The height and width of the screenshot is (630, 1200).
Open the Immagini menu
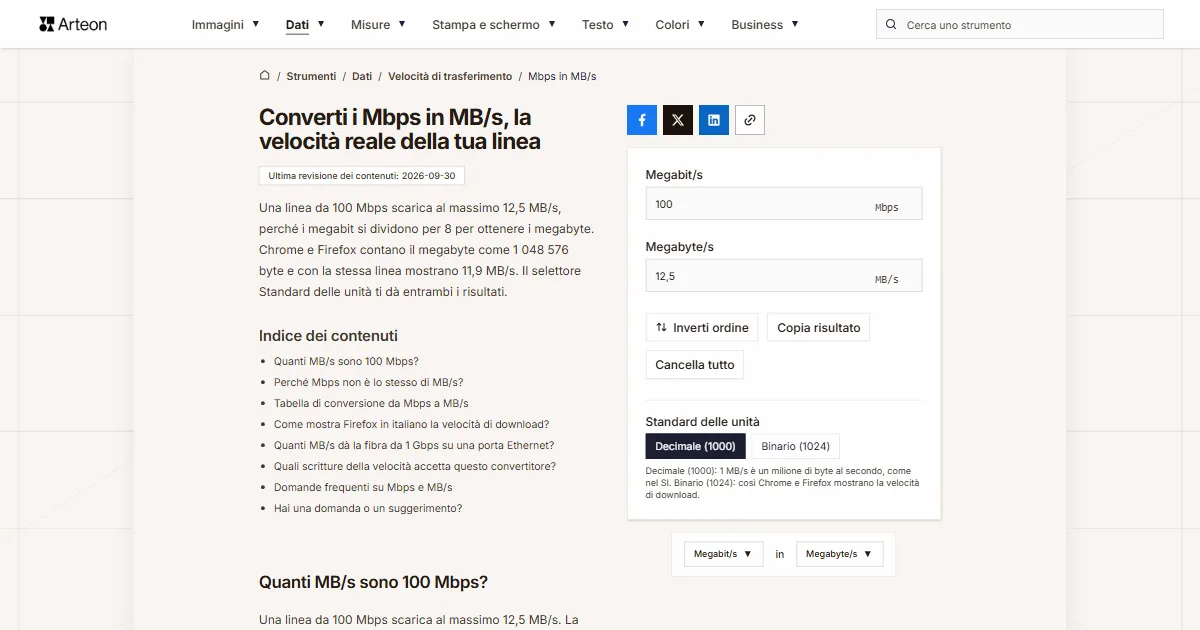tap(225, 24)
